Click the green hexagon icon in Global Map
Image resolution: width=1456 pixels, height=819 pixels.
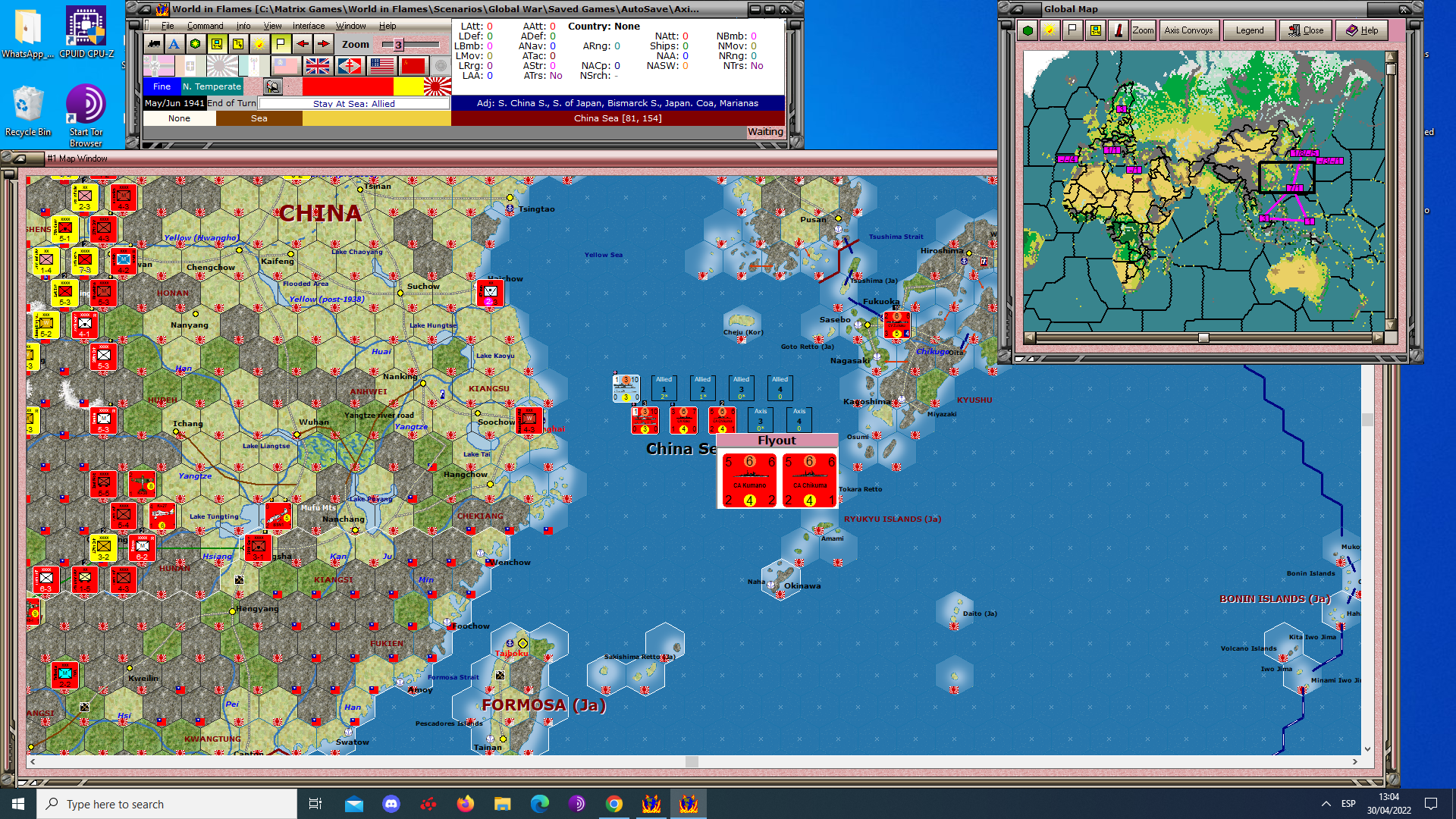1028,30
